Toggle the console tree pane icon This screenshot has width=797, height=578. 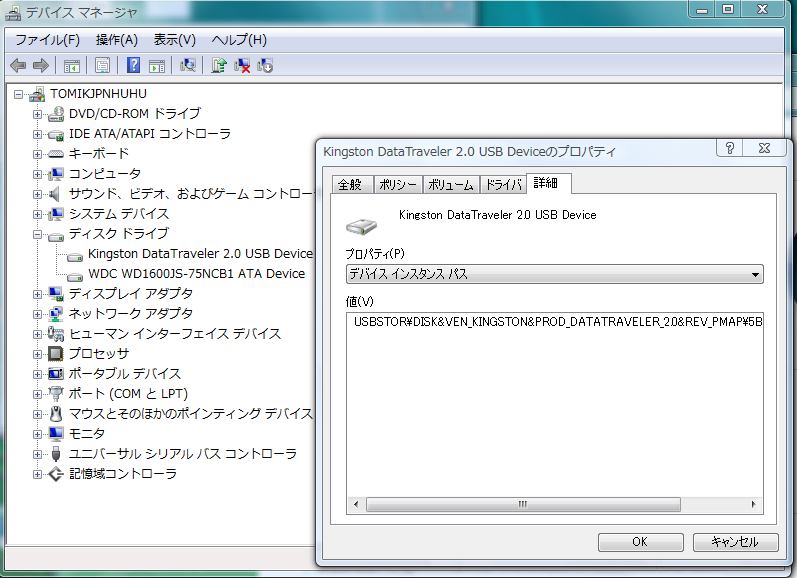coord(72,66)
